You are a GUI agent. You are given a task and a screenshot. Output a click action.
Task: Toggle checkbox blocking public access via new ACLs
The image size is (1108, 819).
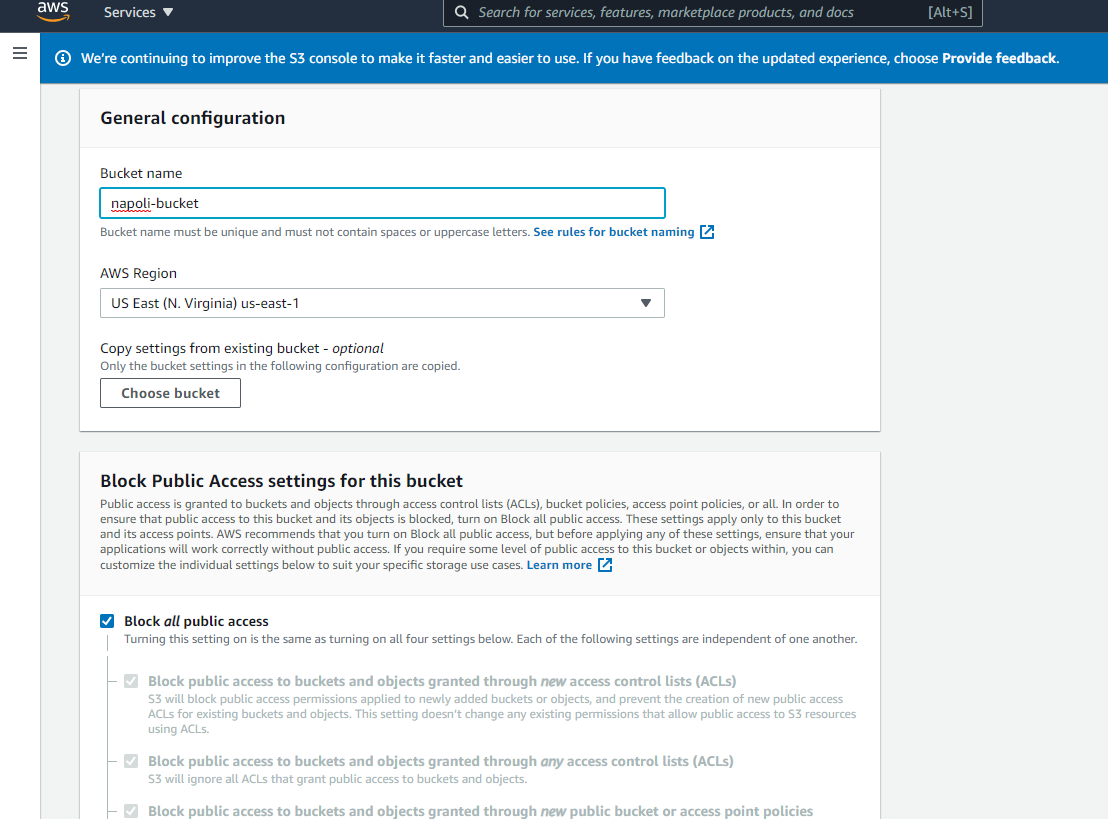tap(131, 681)
